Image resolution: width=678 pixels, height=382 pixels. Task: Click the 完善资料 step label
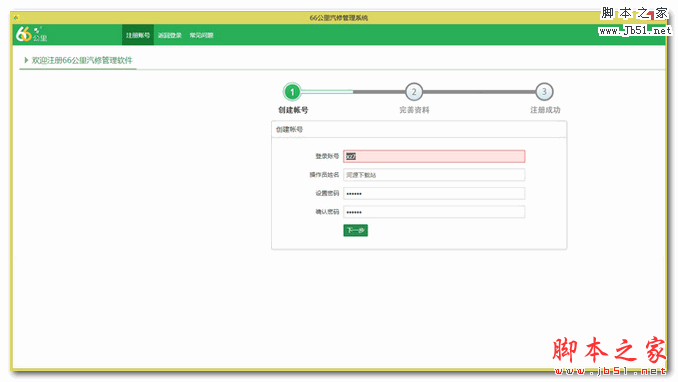[x=414, y=110]
